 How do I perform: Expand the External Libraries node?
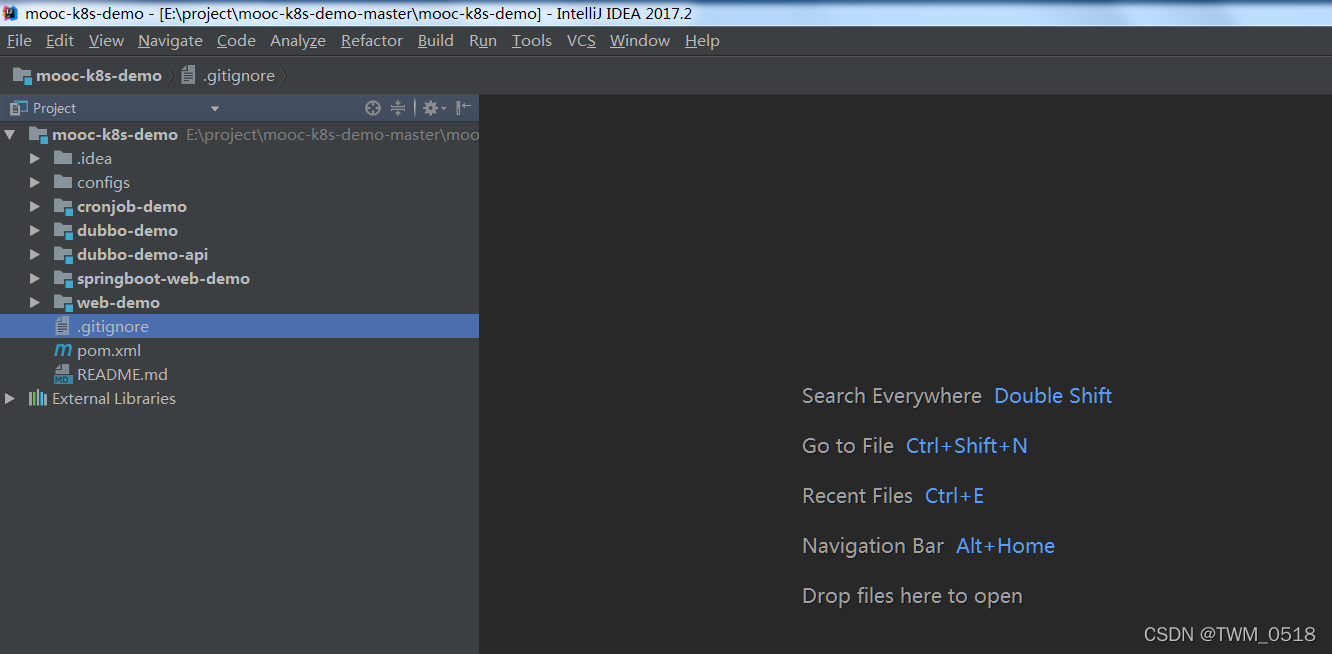click(10, 398)
